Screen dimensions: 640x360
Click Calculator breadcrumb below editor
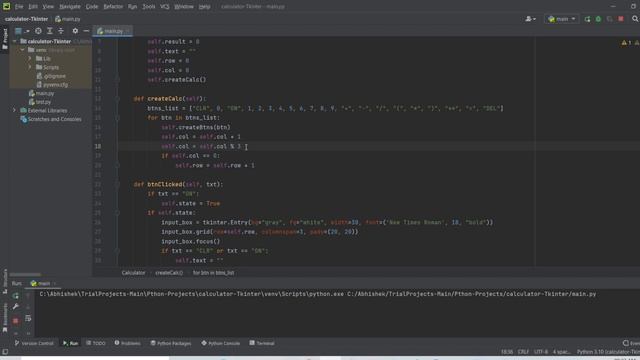[x=133, y=273]
